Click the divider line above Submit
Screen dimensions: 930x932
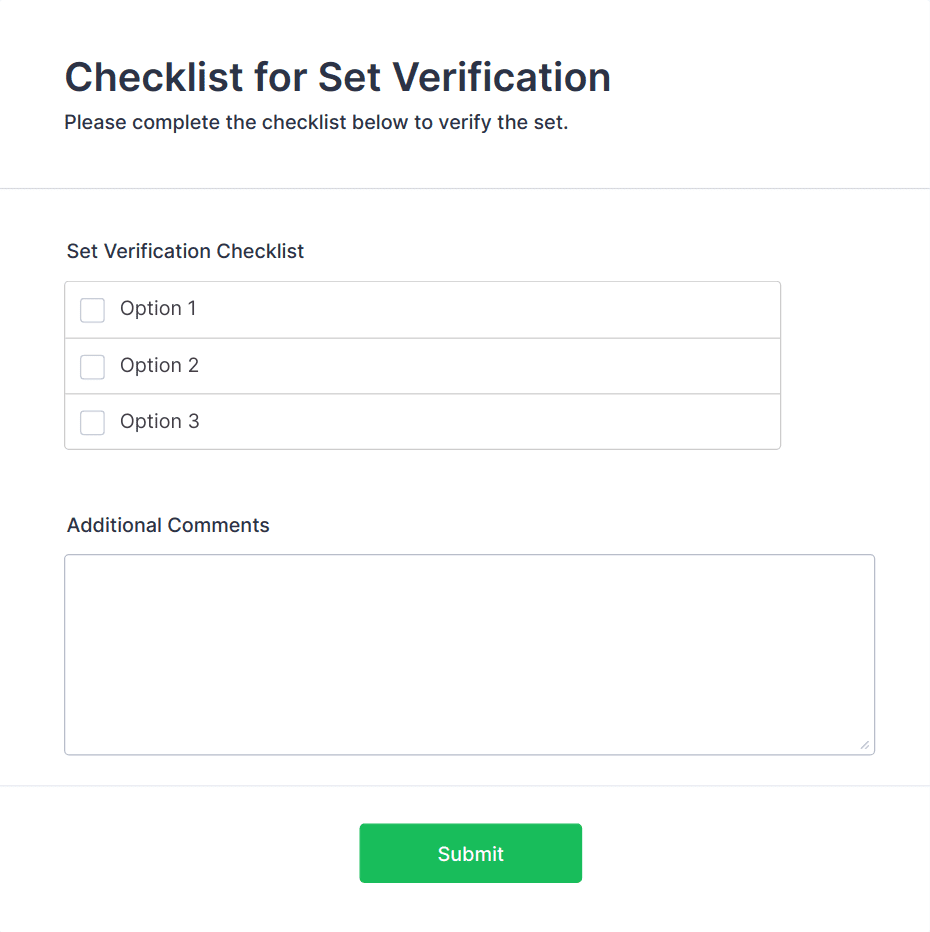[x=465, y=786]
